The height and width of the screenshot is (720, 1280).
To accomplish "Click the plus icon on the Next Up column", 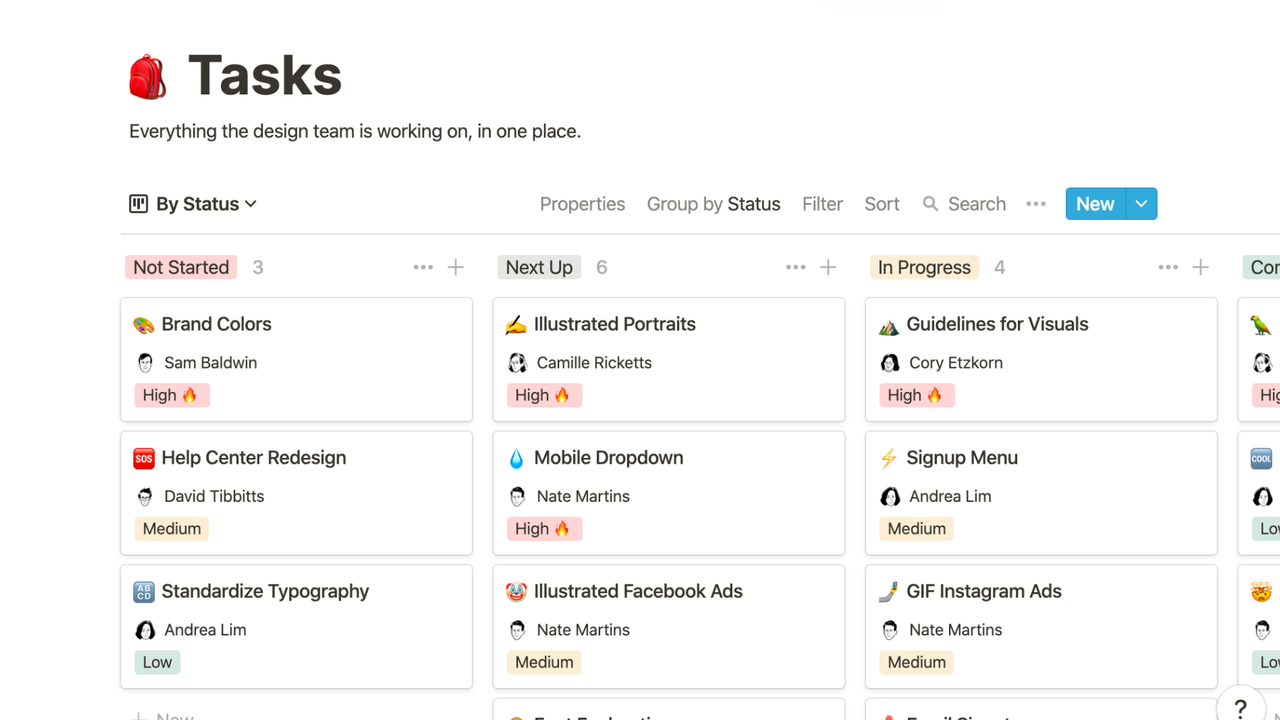I will click(x=828, y=267).
